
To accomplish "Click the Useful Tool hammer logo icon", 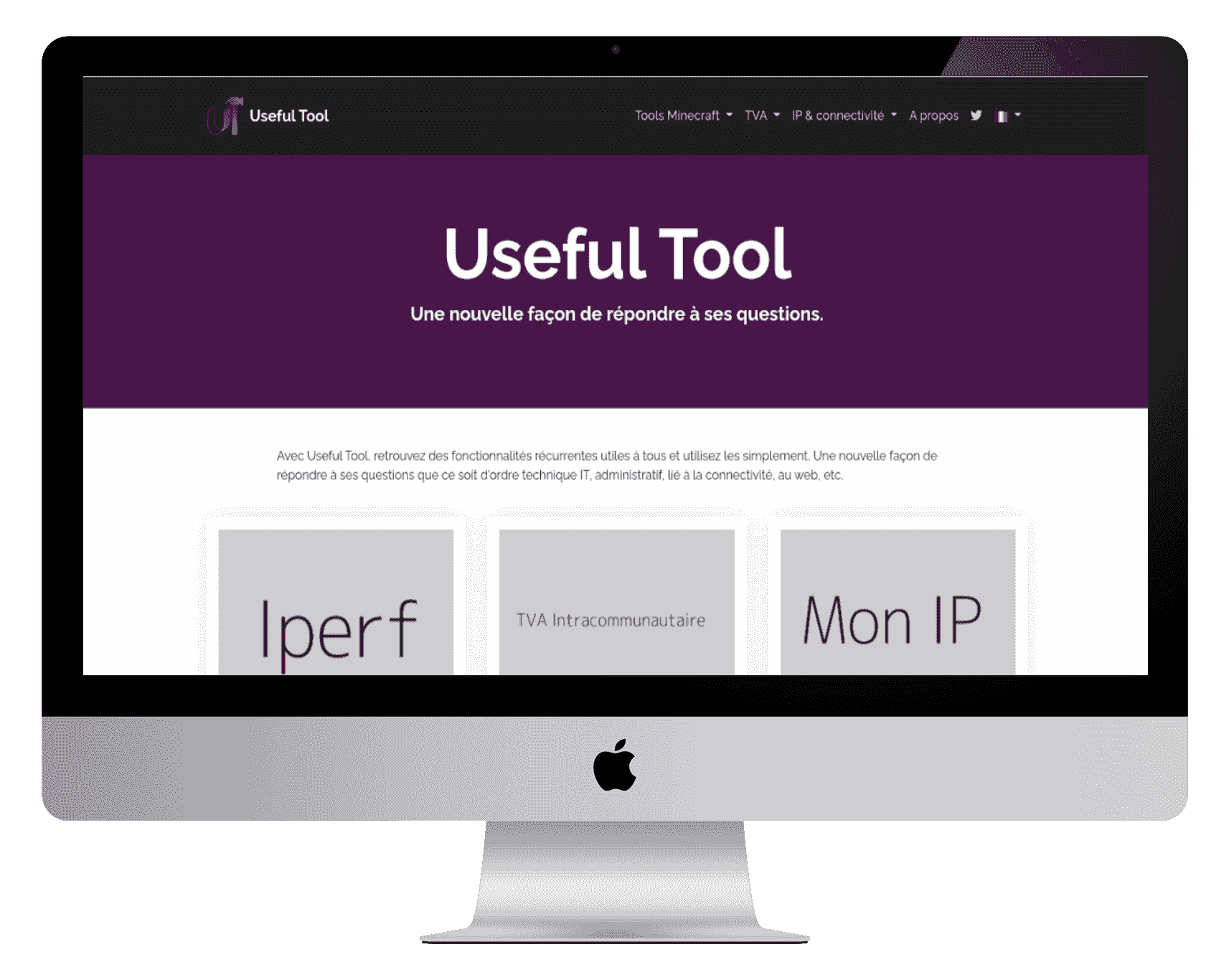I will coord(225,116).
